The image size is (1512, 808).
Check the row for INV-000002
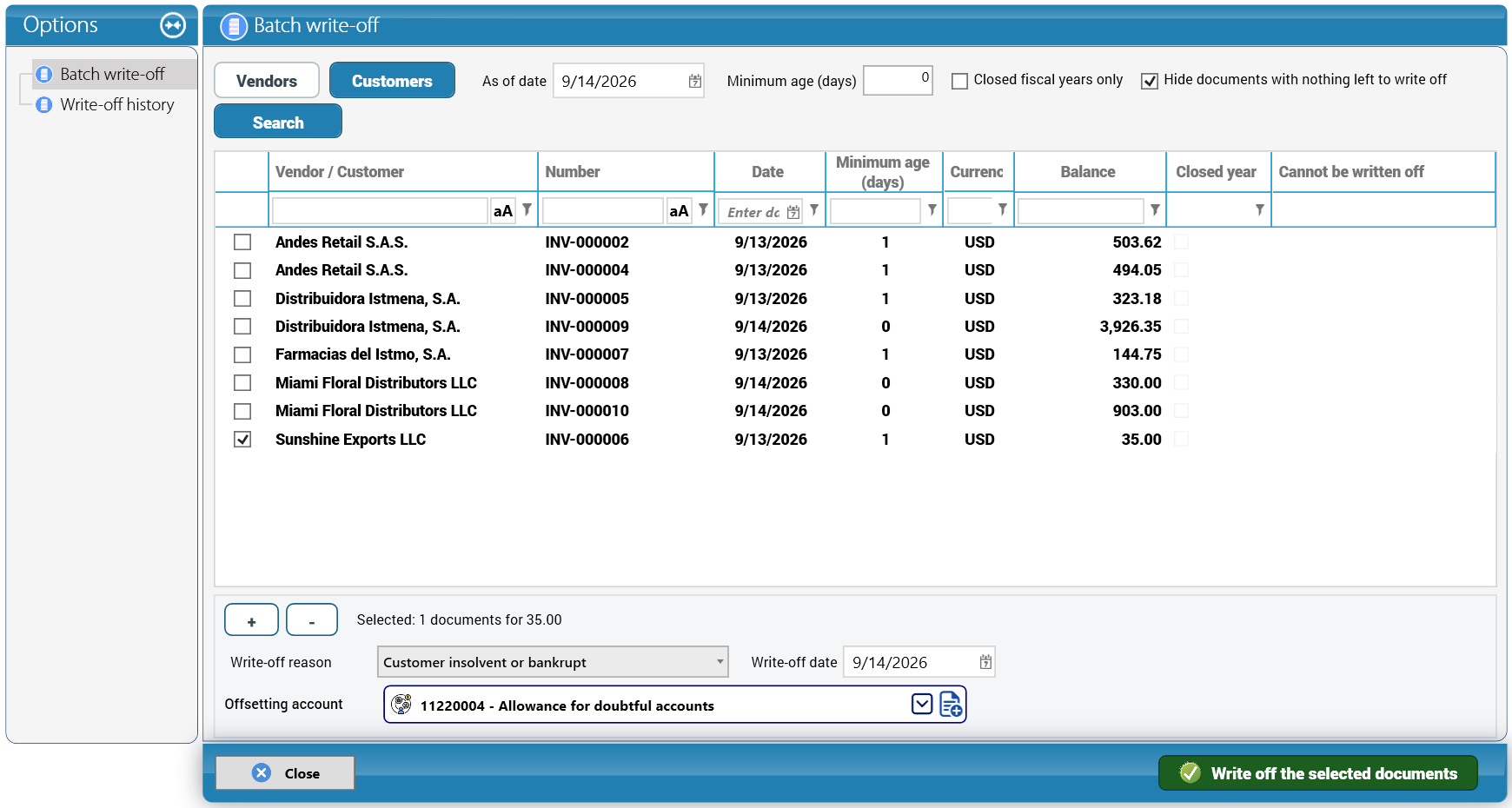[x=242, y=242]
